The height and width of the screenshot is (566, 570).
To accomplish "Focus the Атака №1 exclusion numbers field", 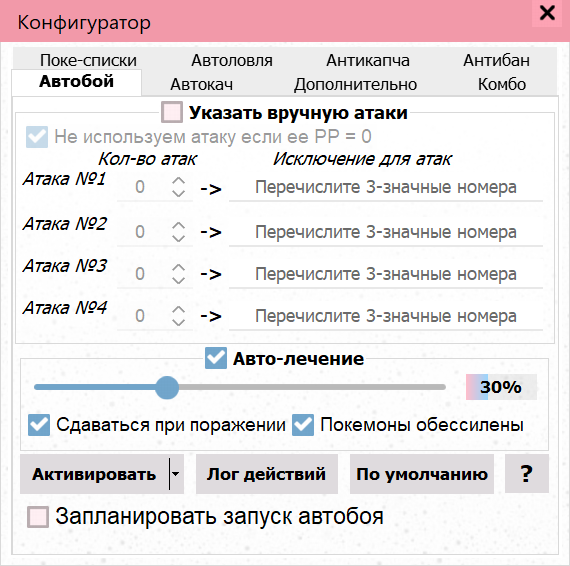I will pos(386,187).
